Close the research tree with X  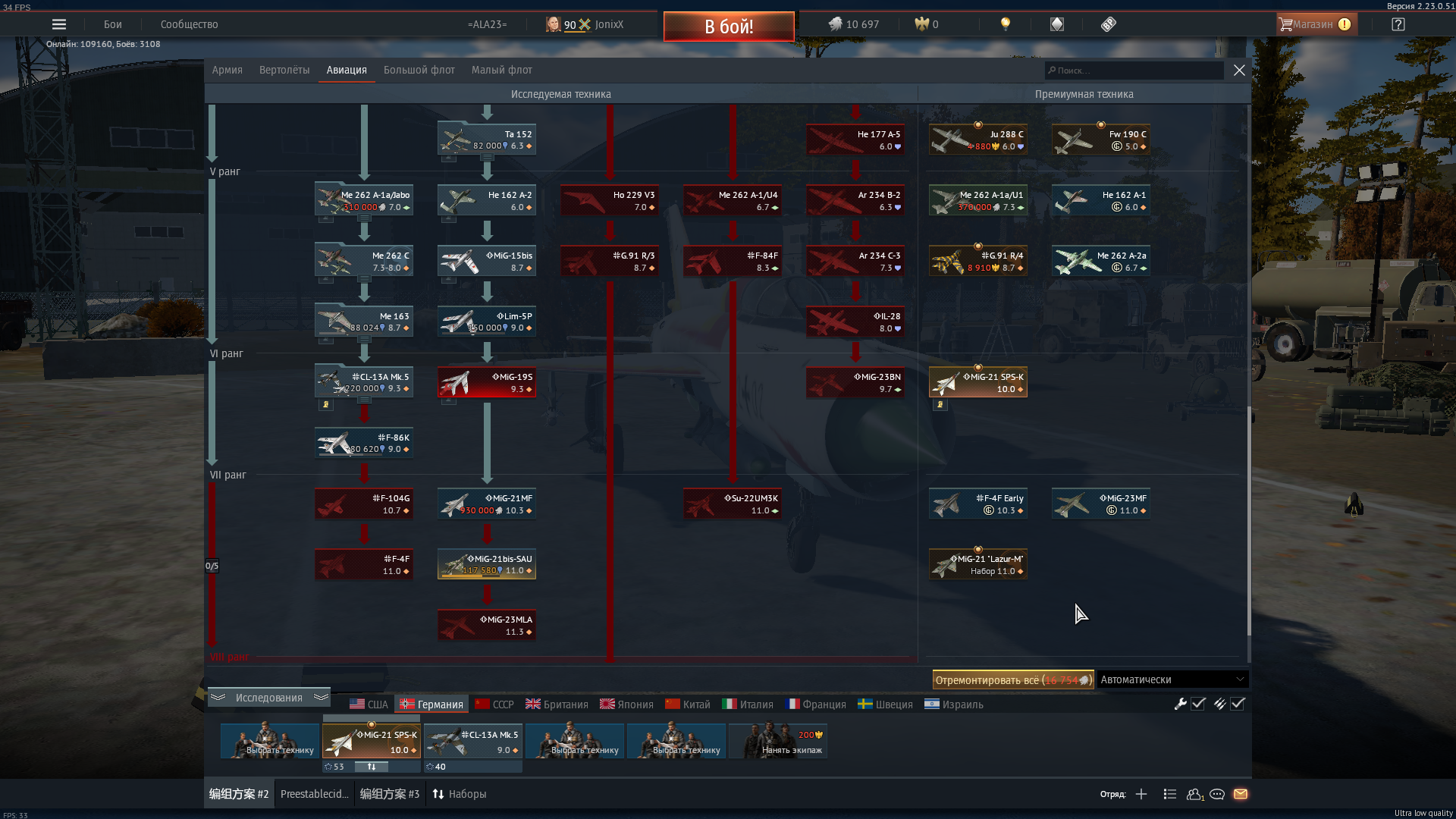coord(1239,70)
